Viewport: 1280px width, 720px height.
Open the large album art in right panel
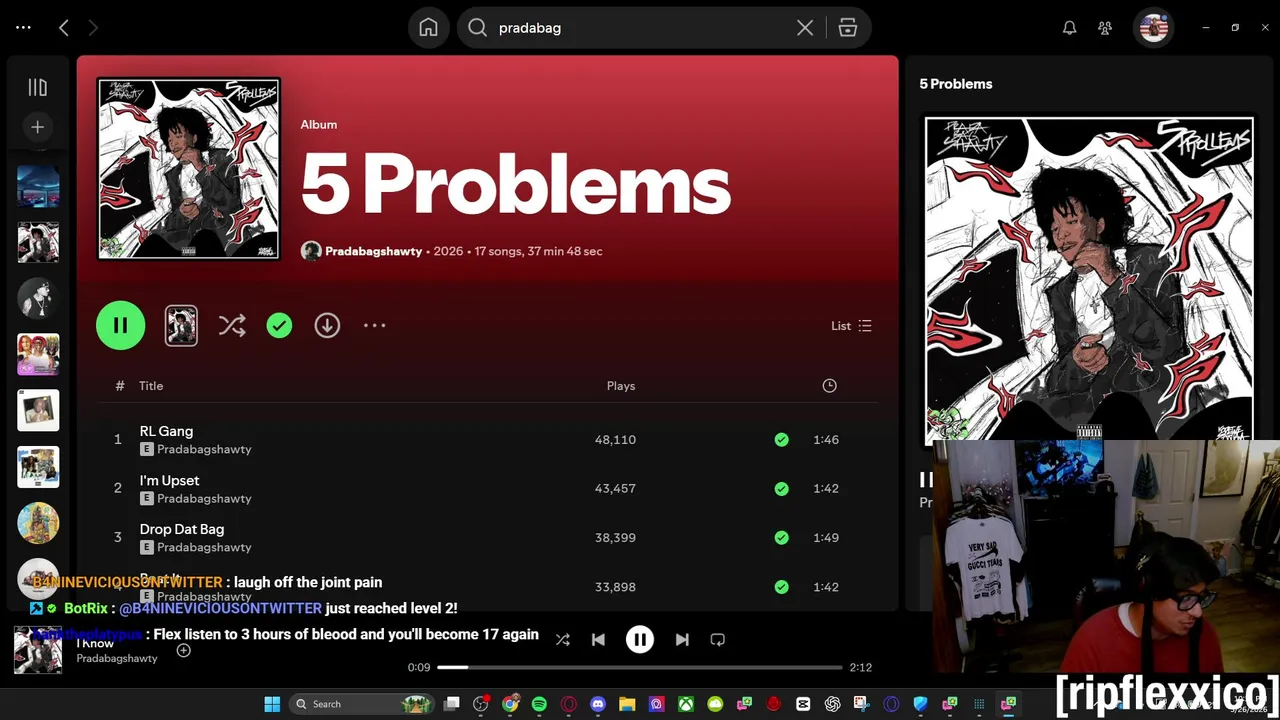click(1089, 279)
